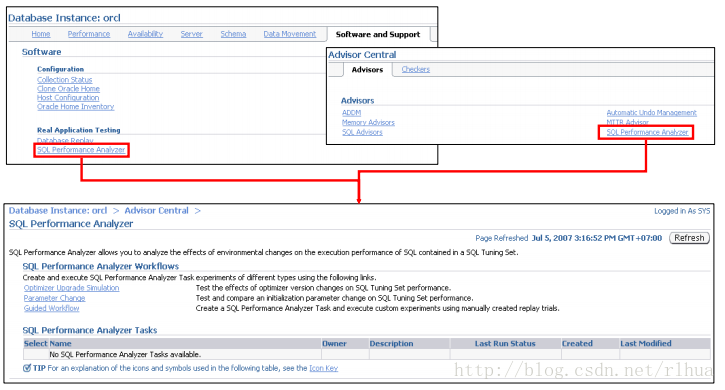
Task: Open the Memory Advisors link
Action: click(368, 122)
